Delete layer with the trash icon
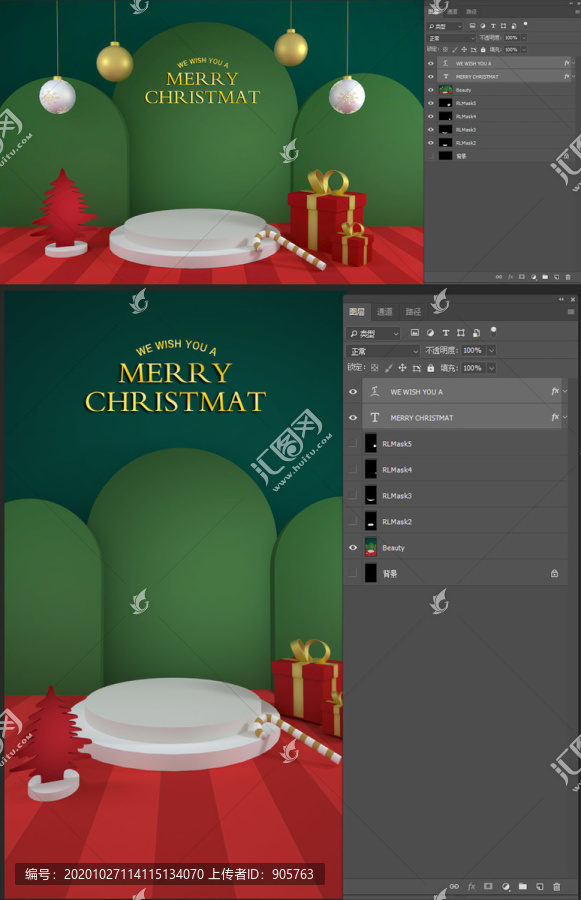 [556, 887]
